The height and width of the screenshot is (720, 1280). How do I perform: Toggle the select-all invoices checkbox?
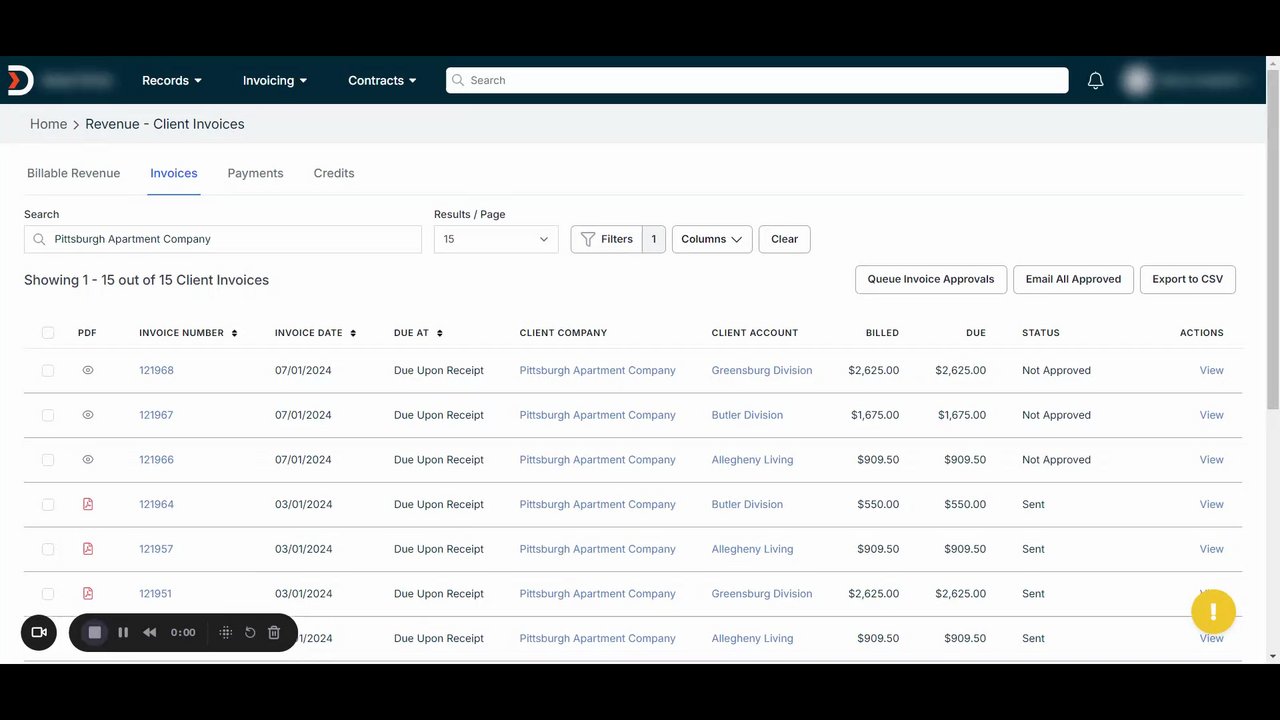(48, 333)
